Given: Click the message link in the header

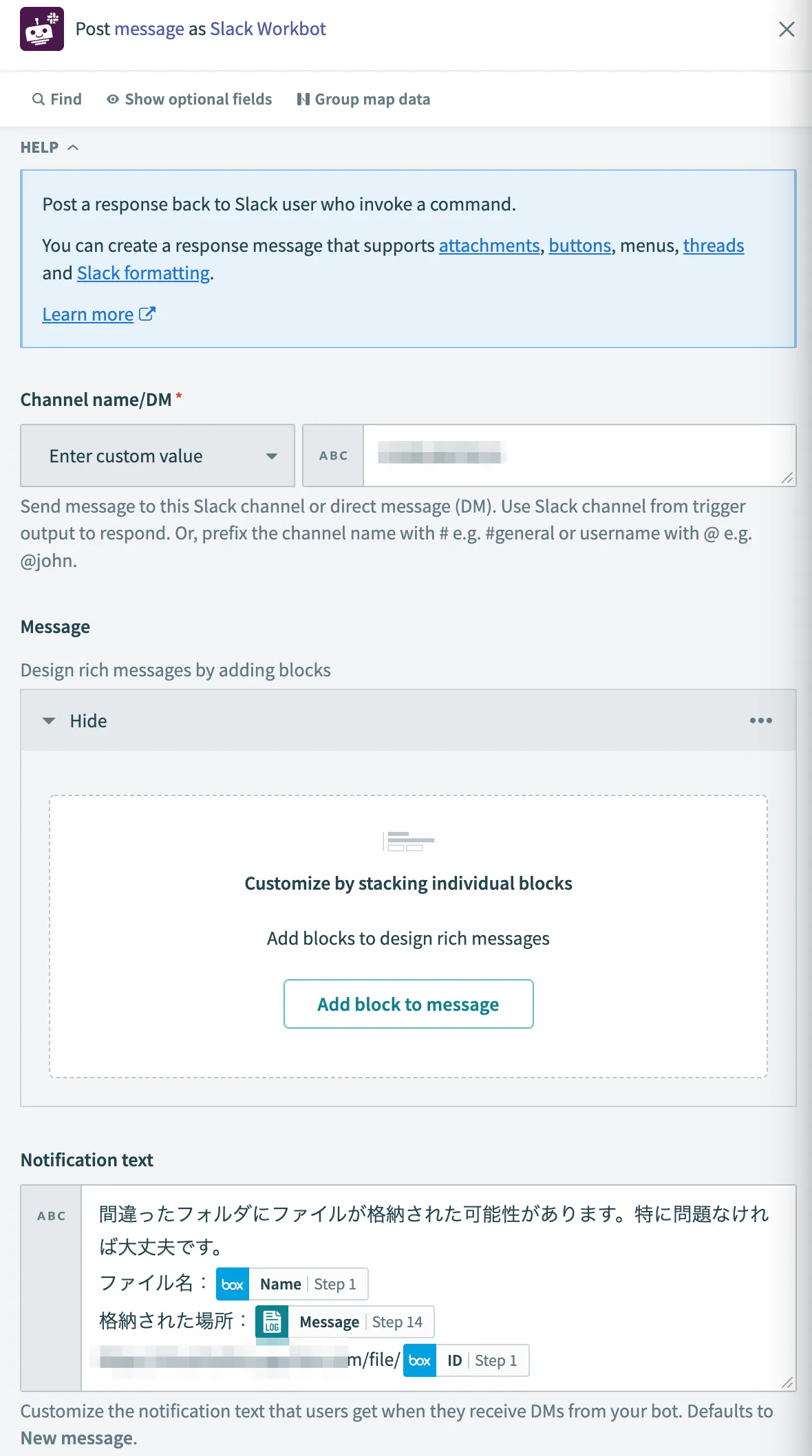Looking at the screenshot, I should 149,29.
